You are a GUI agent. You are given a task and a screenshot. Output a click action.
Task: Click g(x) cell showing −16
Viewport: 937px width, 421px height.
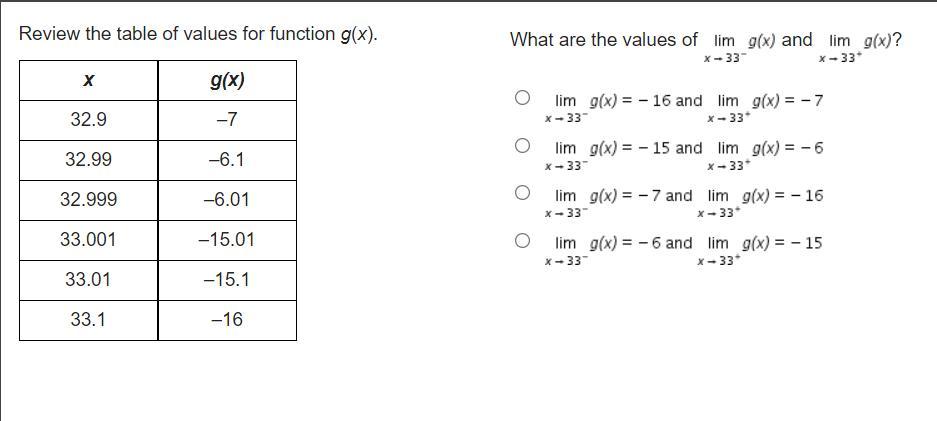coord(227,320)
